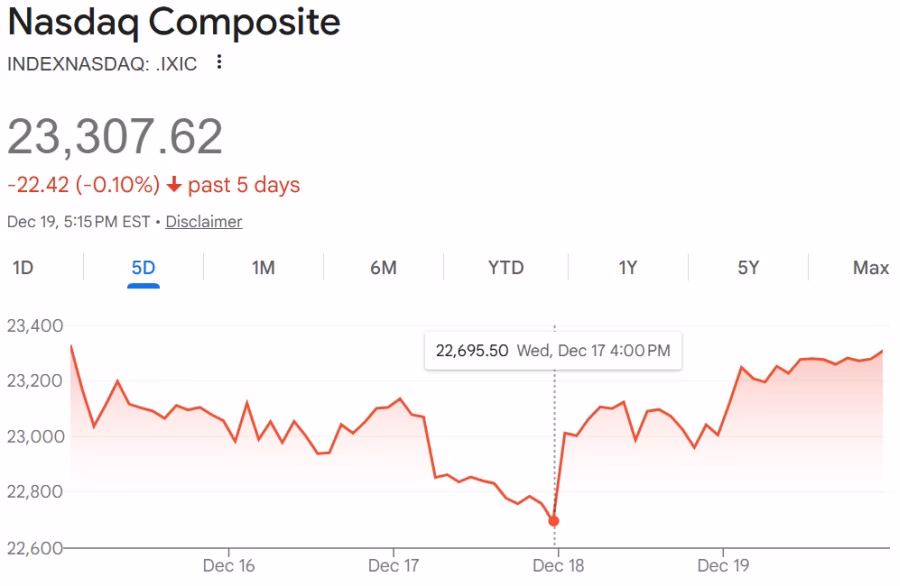900x586 pixels.
Task: Switch to the 6M time range
Action: [x=383, y=268]
